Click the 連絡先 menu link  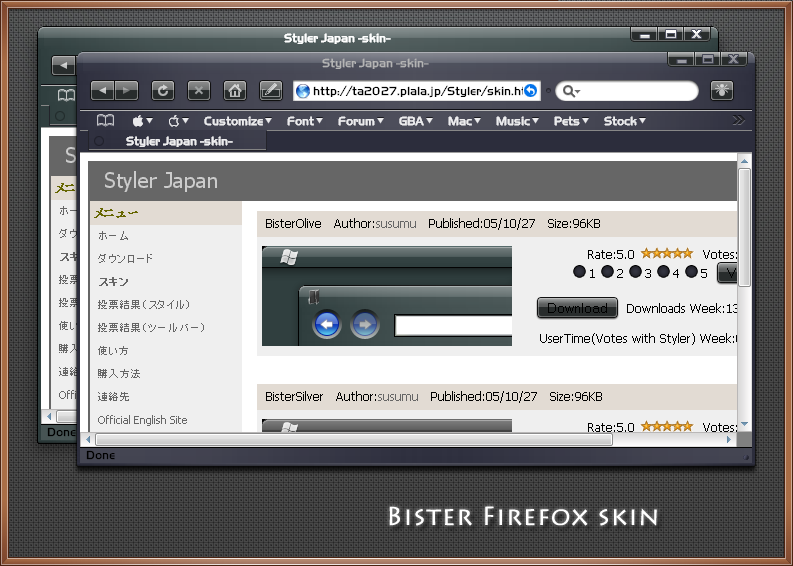113,397
